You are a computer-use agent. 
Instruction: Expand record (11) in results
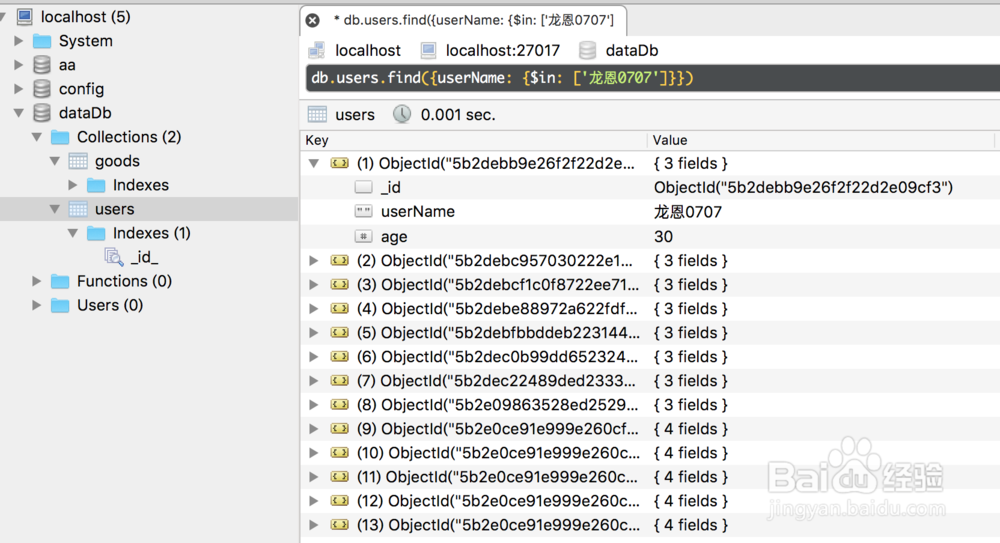pyautogui.click(x=314, y=477)
